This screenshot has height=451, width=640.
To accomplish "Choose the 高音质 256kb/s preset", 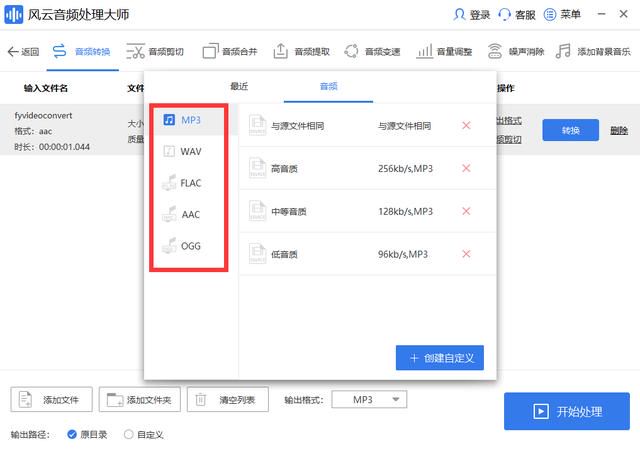I will pyautogui.click(x=367, y=169).
